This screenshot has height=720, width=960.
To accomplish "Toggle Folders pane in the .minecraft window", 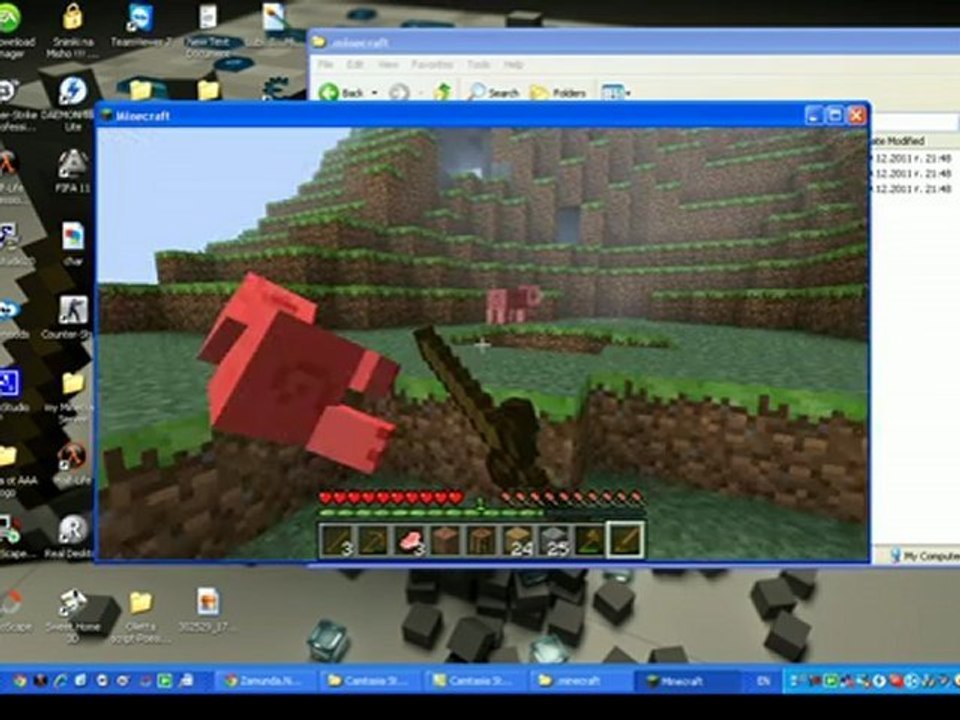I will 558,92.
